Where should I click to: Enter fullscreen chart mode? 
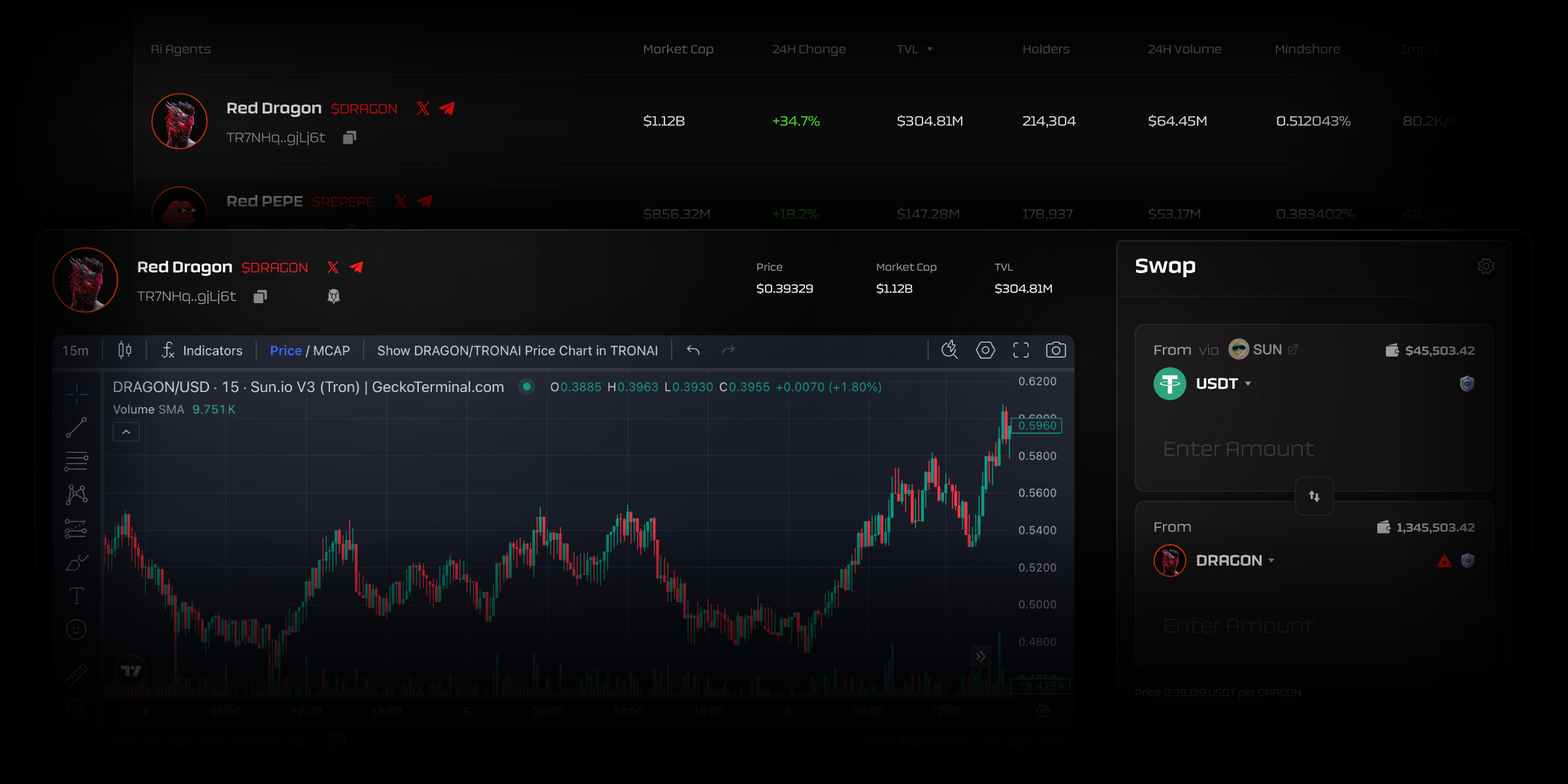tap(1021, 350)
